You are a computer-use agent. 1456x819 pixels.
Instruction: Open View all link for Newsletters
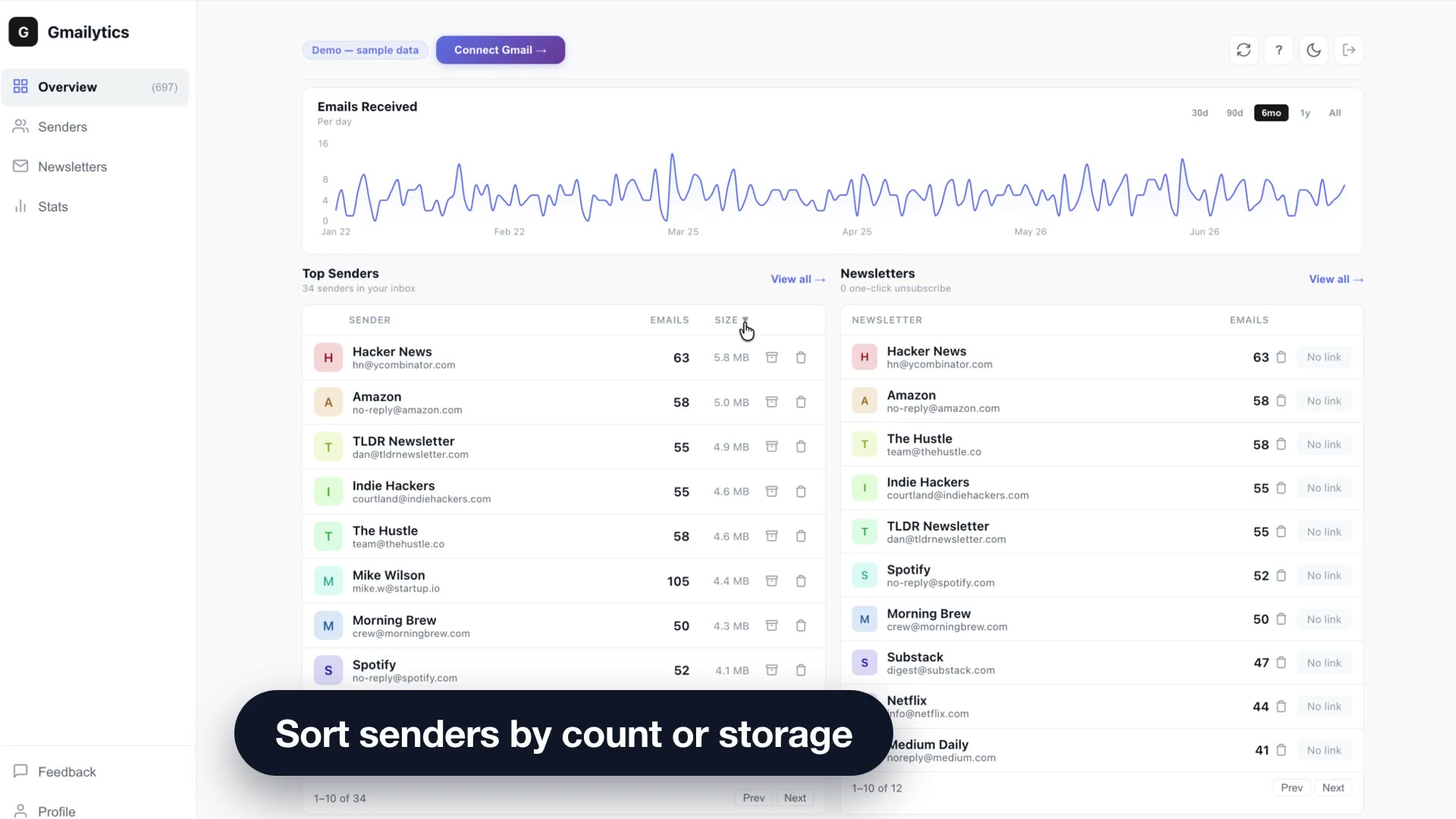[x=1336, y=279]
